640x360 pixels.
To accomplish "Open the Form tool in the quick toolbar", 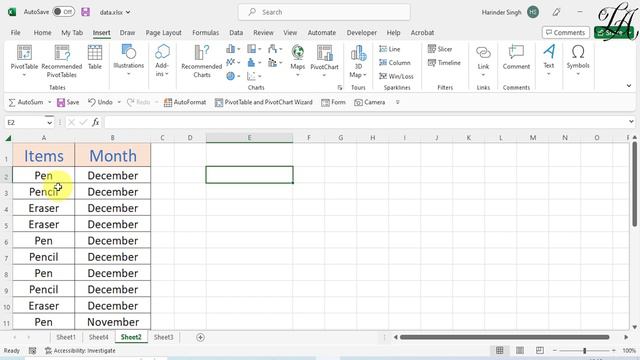I will click(333, 102).
